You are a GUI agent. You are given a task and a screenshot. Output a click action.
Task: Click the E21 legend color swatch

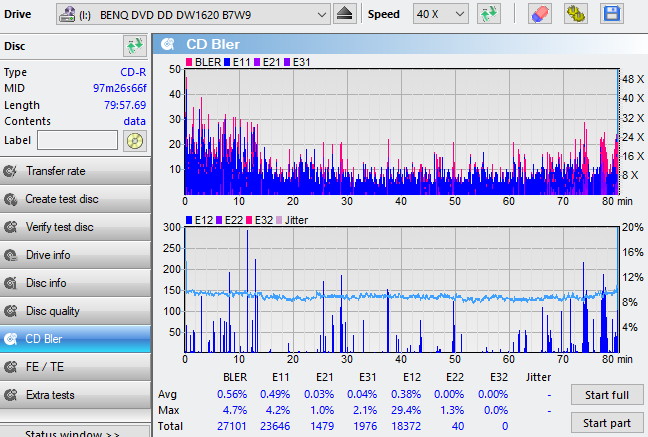click(x=257, y=62)
